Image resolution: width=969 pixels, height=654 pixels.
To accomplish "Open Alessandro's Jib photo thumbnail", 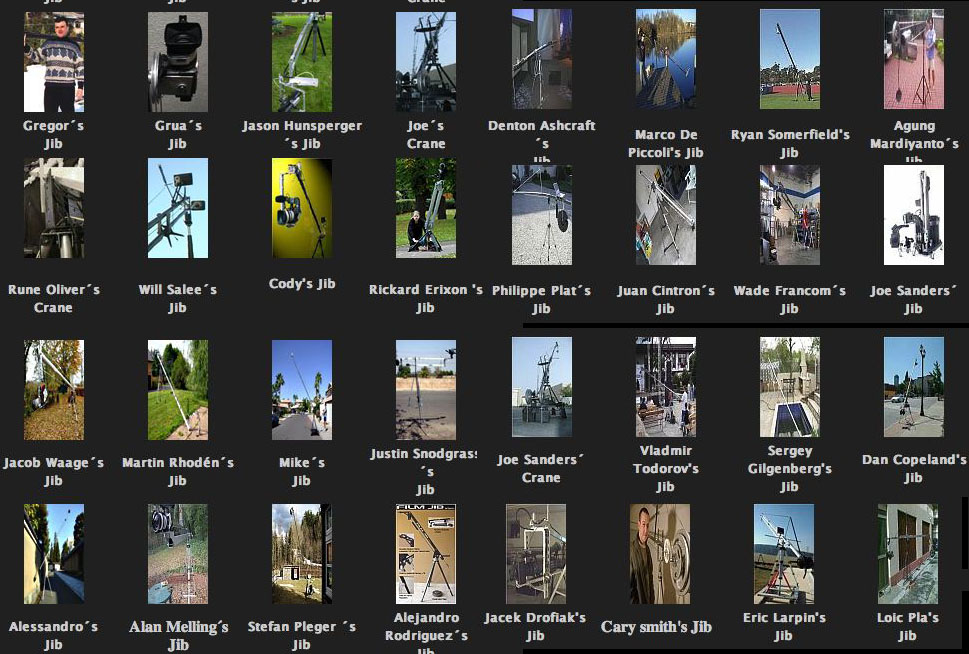I will coord(54,554).
